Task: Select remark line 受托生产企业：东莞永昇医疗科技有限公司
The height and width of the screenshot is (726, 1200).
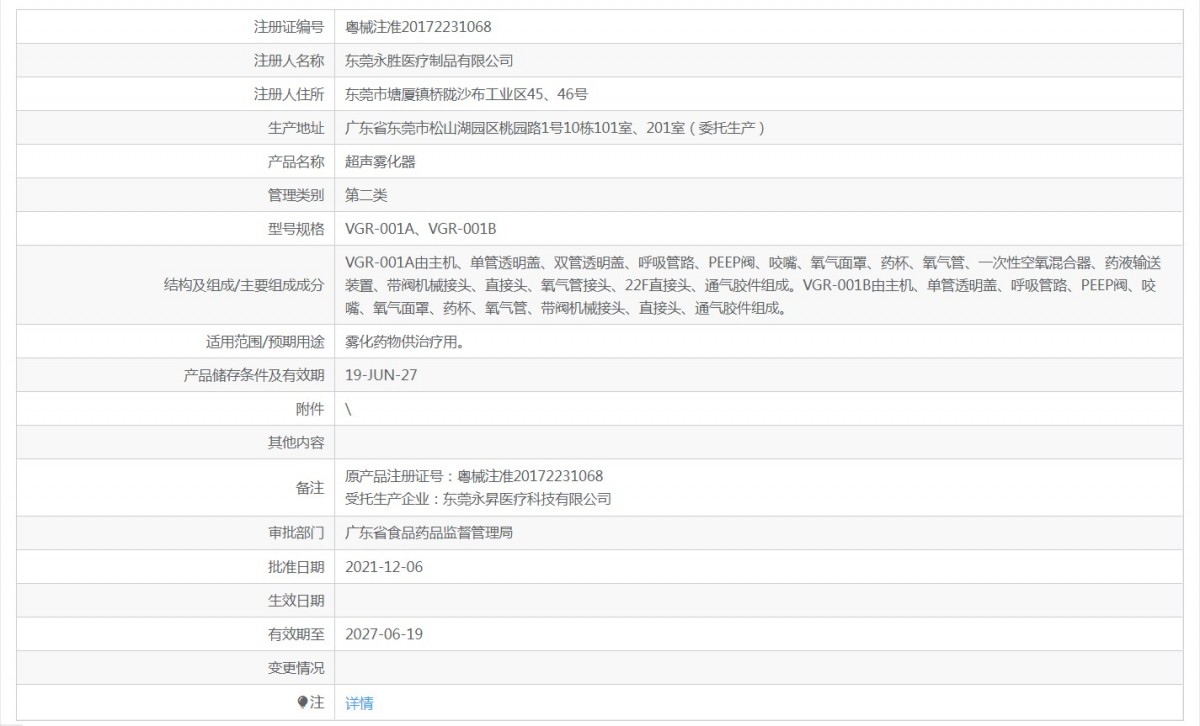Action: [x=478, y=498]
